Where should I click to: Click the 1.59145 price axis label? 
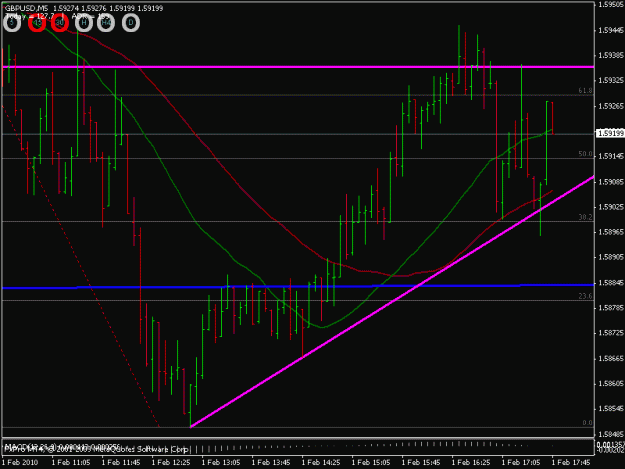611,156
